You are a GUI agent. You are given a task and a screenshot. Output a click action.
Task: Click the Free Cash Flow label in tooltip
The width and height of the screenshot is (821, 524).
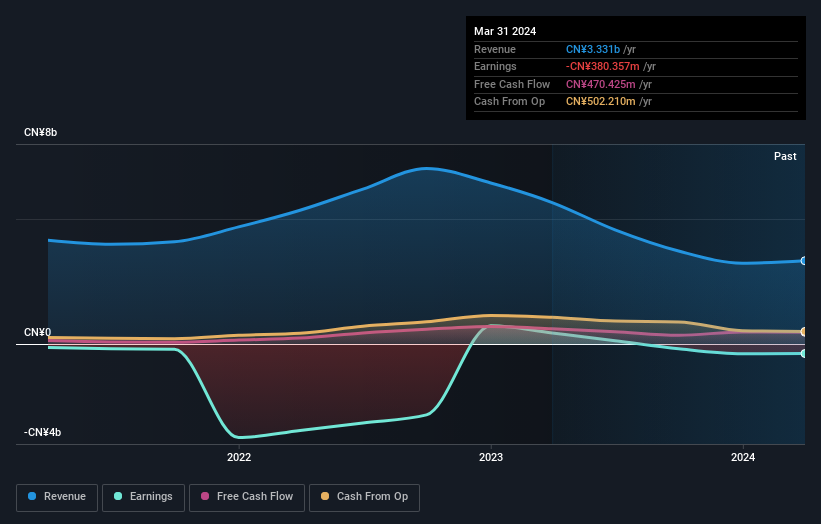pyautogui.click(x=512, y=84)
